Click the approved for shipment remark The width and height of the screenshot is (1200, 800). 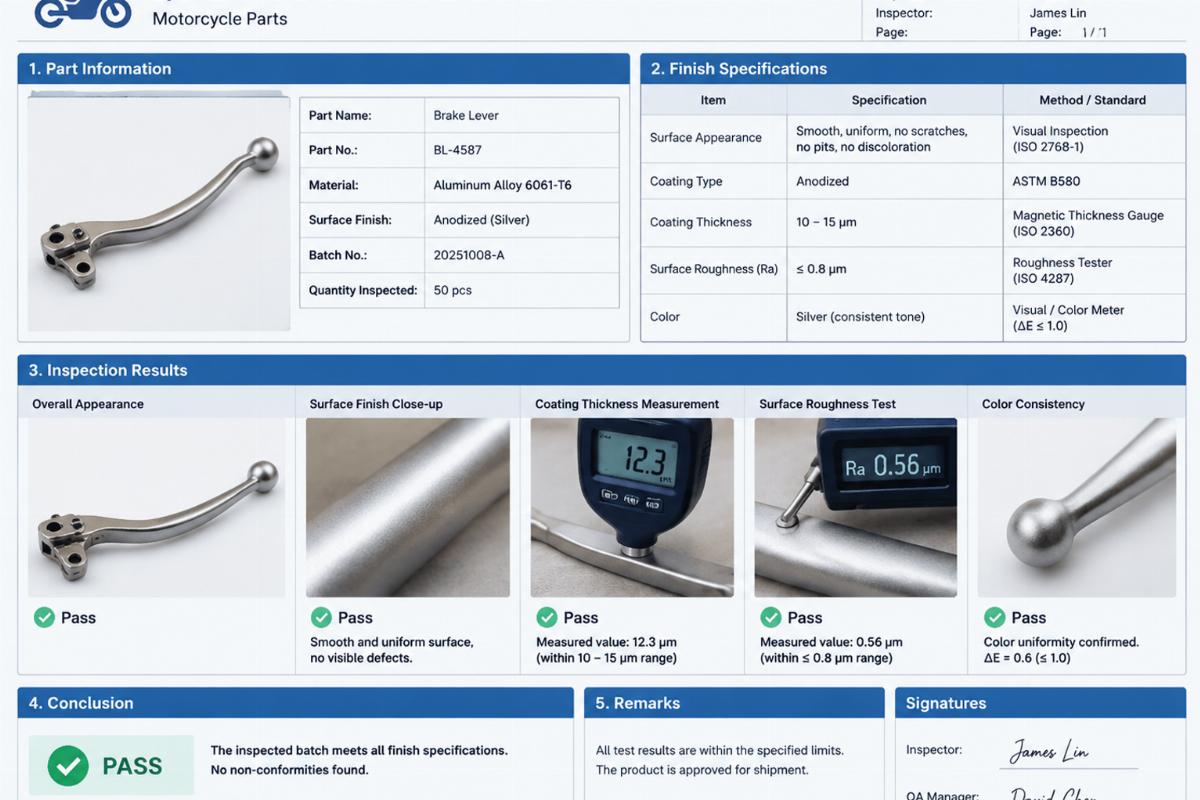[x=702, y=770]
